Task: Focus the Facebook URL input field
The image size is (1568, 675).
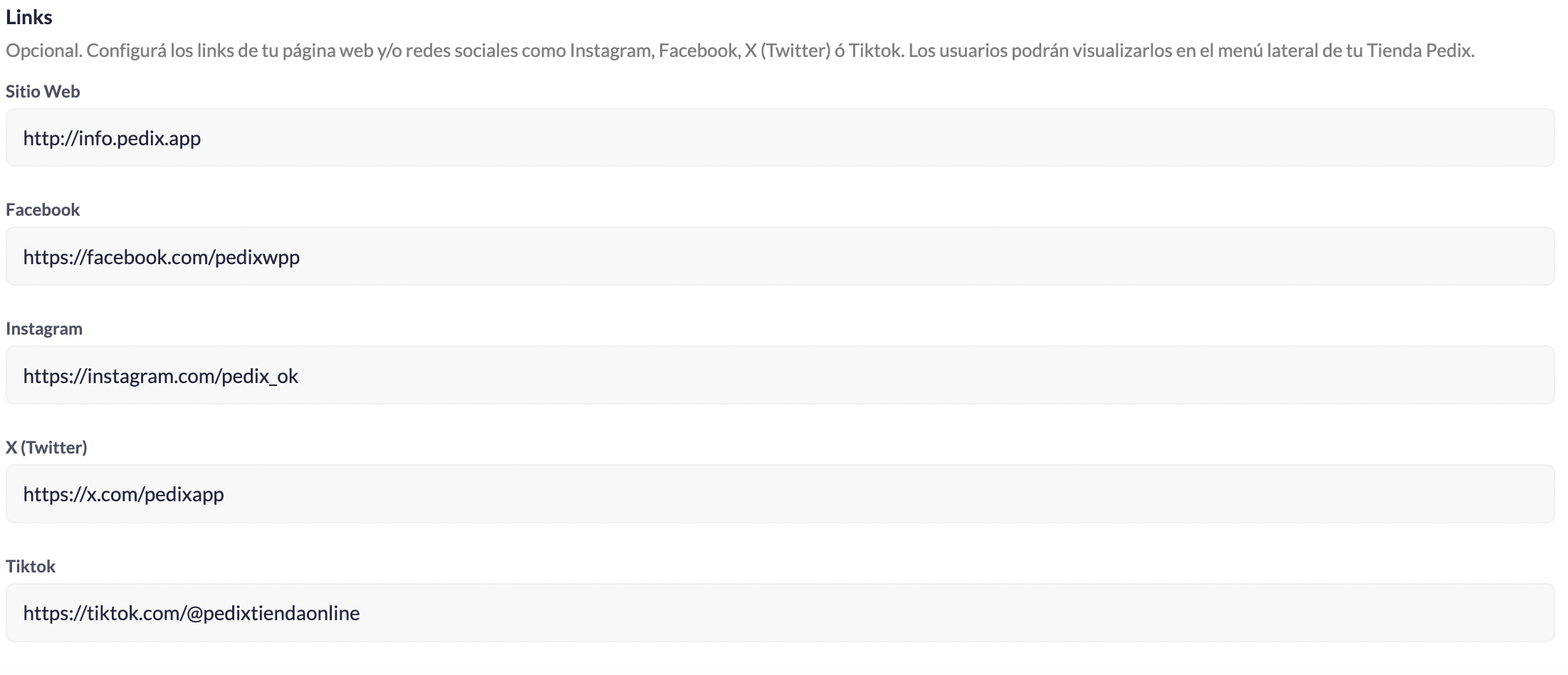Action: point(780,256)
